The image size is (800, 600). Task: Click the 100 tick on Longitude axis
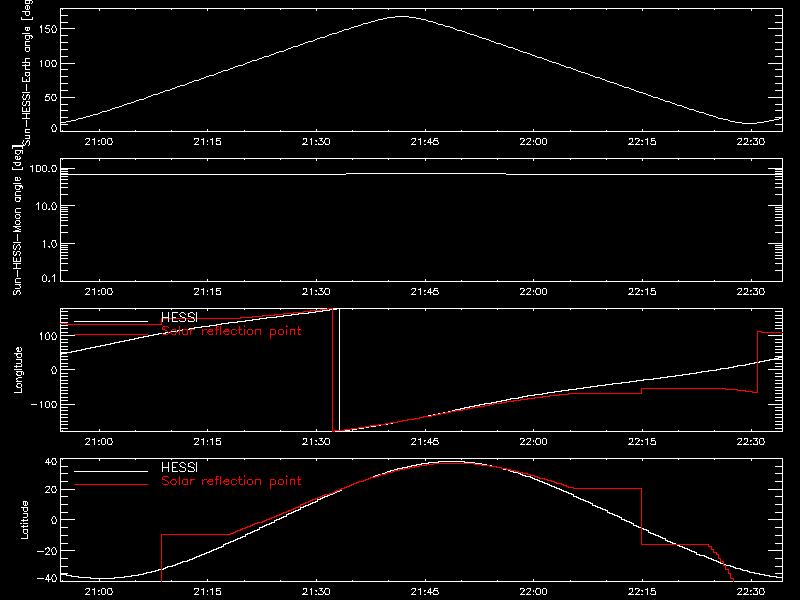pyautogui.click(x=48, y=336)
